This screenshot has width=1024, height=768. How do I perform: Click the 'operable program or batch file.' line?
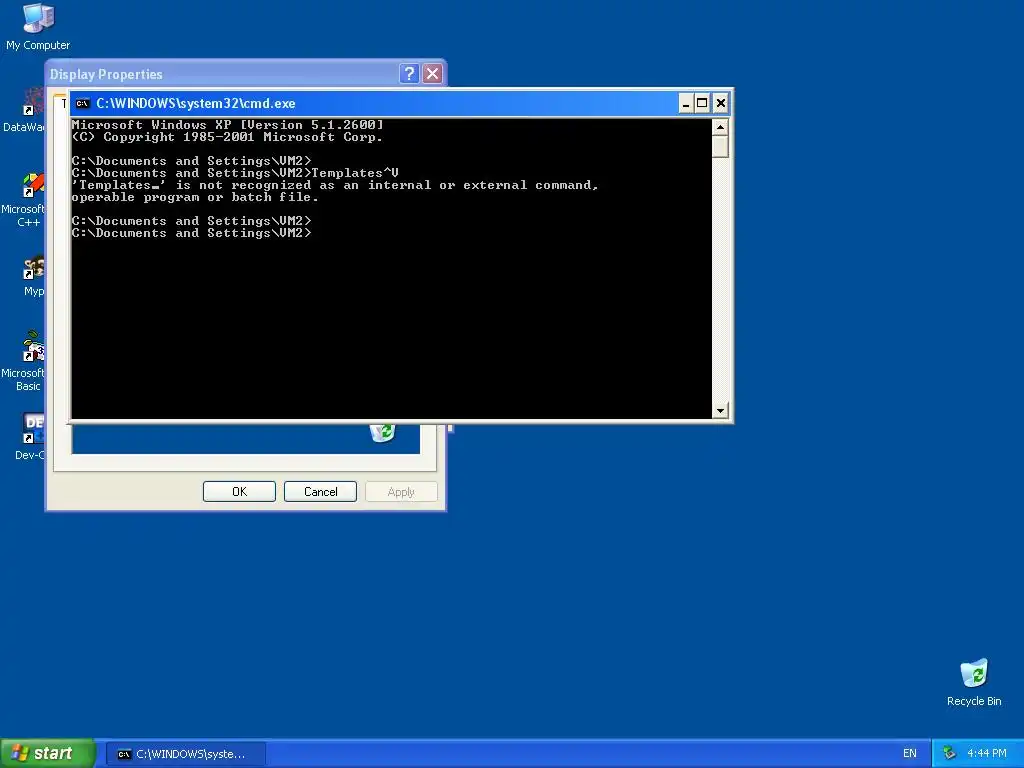coord(195,197)
